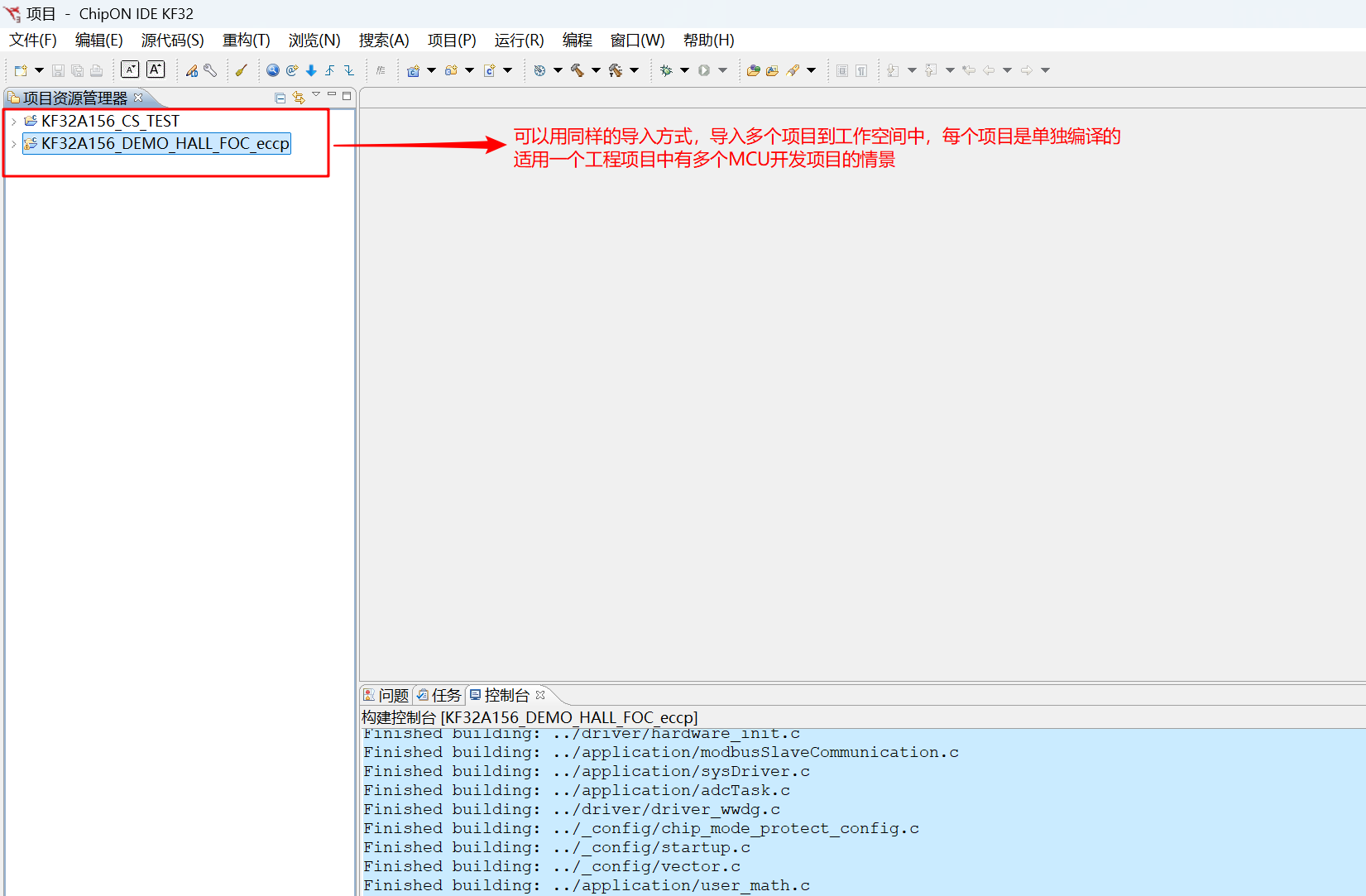This screenshot has width=1366, height=896.
Task: Click the New source folder icon
Action: [x=451, y=70]
